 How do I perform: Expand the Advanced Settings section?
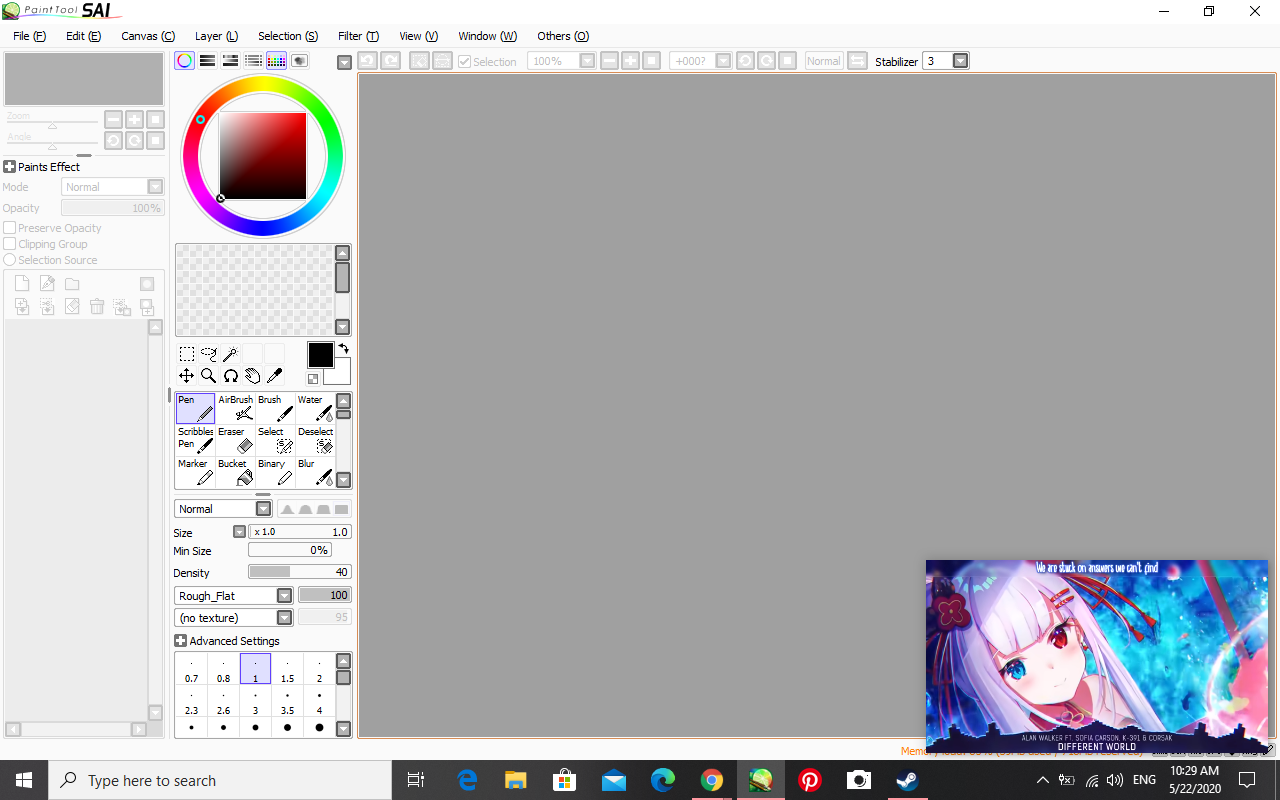181,641
